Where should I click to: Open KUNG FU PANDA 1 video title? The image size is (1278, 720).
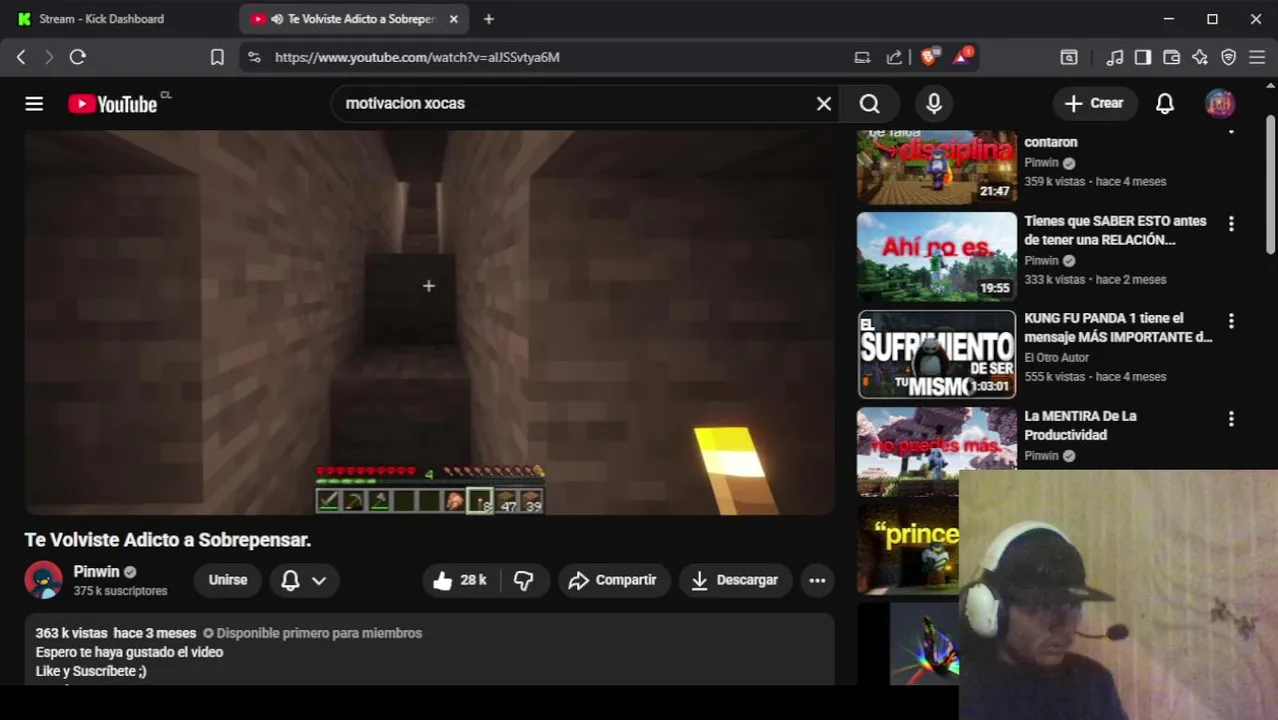click(x=1118, y=328)
